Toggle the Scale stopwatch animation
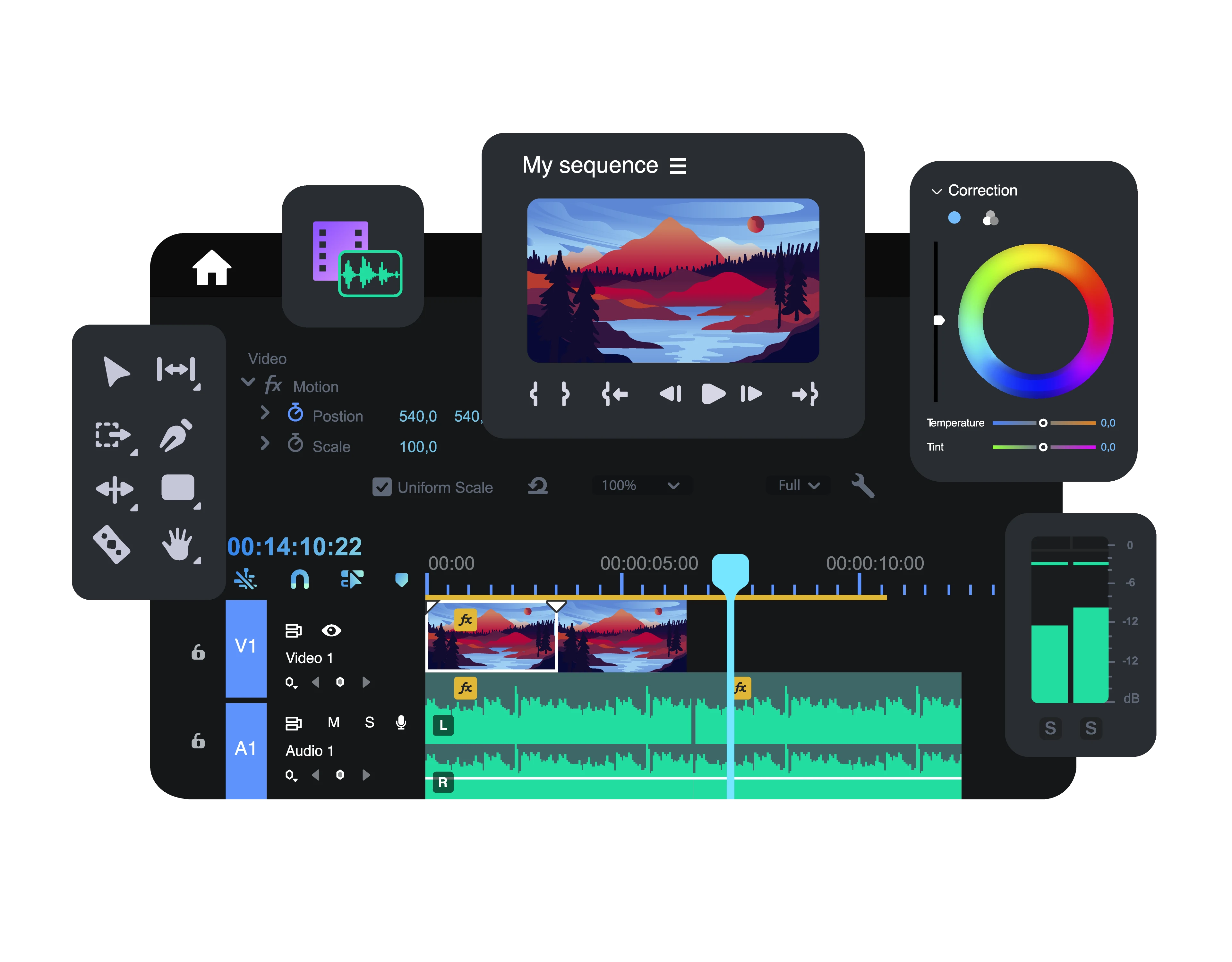This screenshot has width=1232, height=962. pos(295,443)
